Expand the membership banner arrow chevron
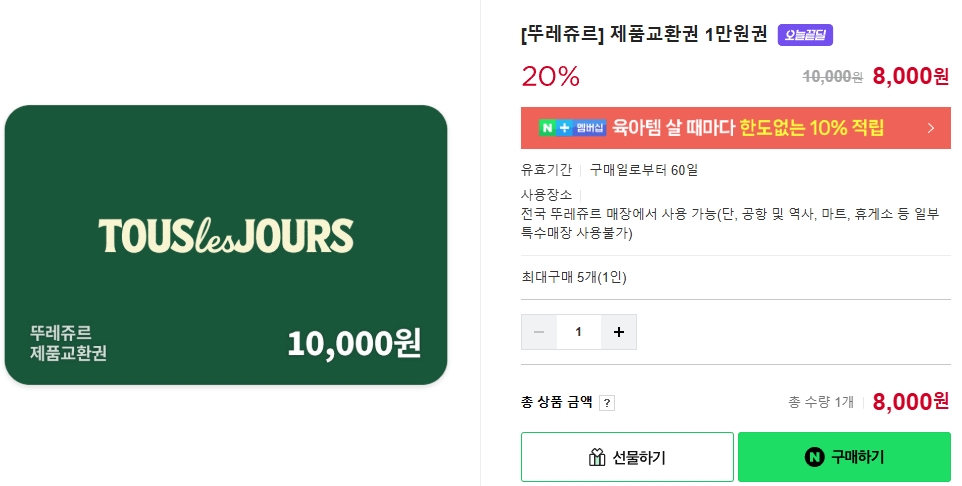Screen dimensions: 962x486 (930, 128)
